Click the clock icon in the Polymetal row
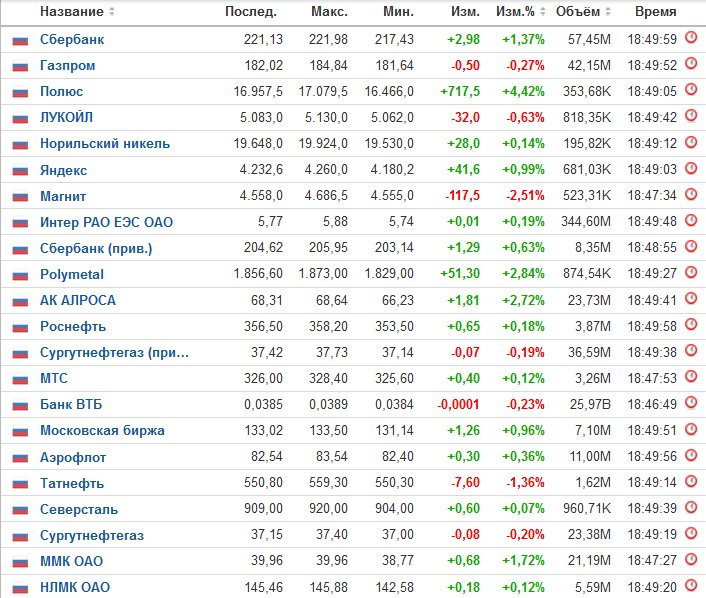706x598 pixels. click(691, 272)
